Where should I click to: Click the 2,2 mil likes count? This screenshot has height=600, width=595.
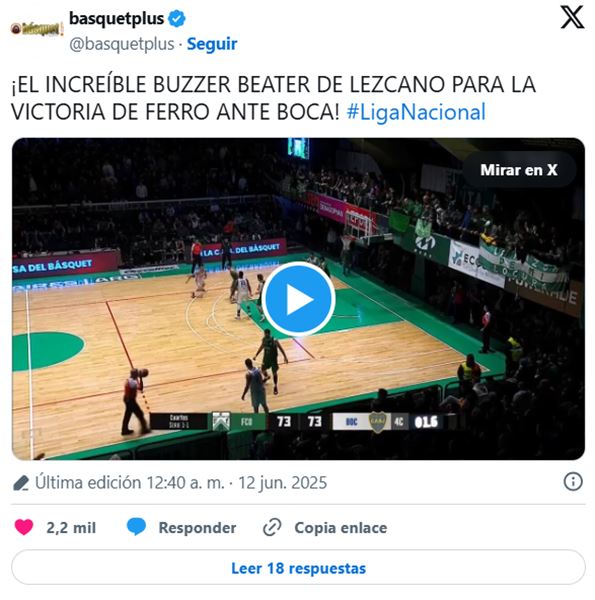click(71, 528)
